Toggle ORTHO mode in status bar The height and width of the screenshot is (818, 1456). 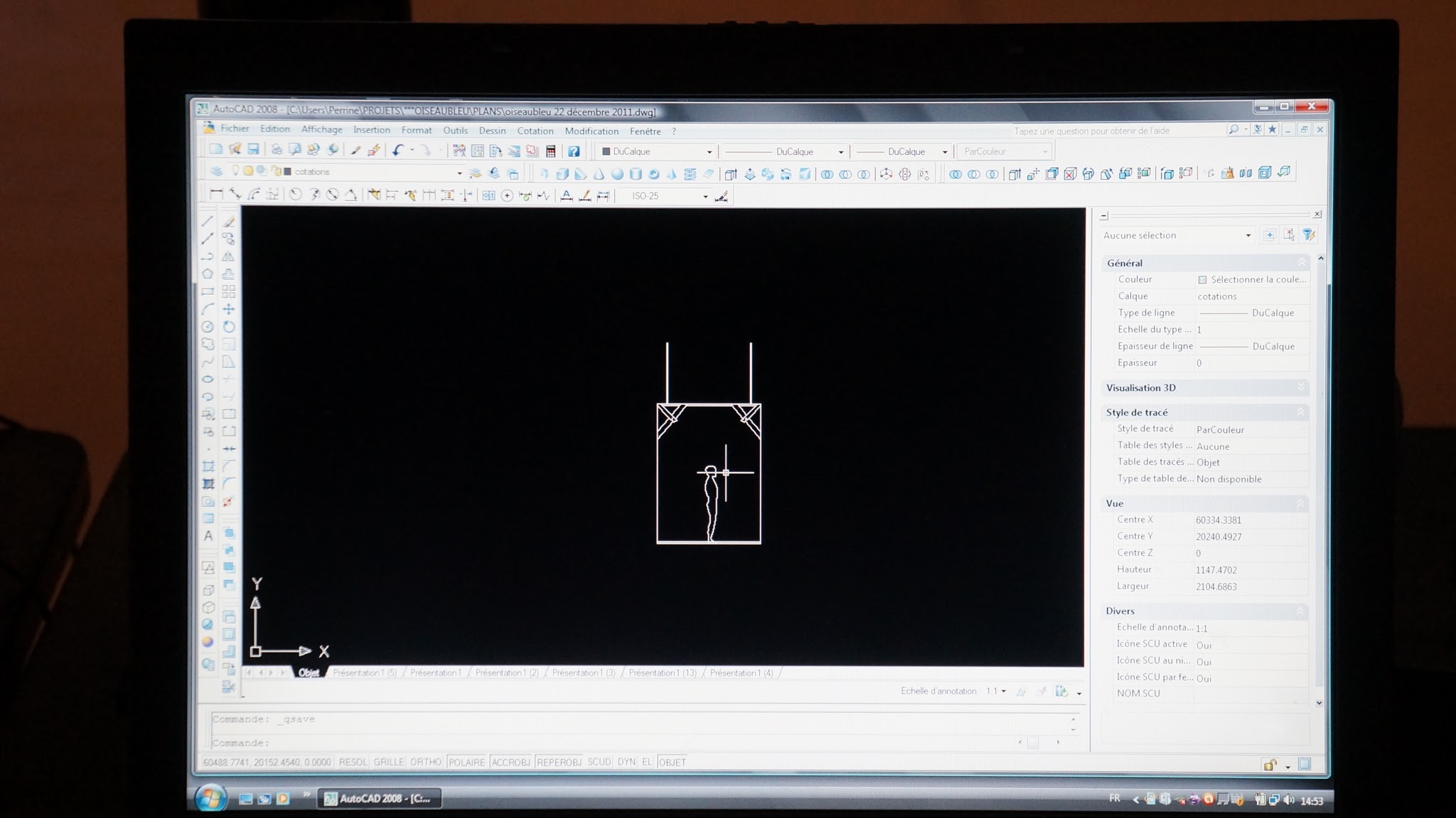[x=426, y=762]
